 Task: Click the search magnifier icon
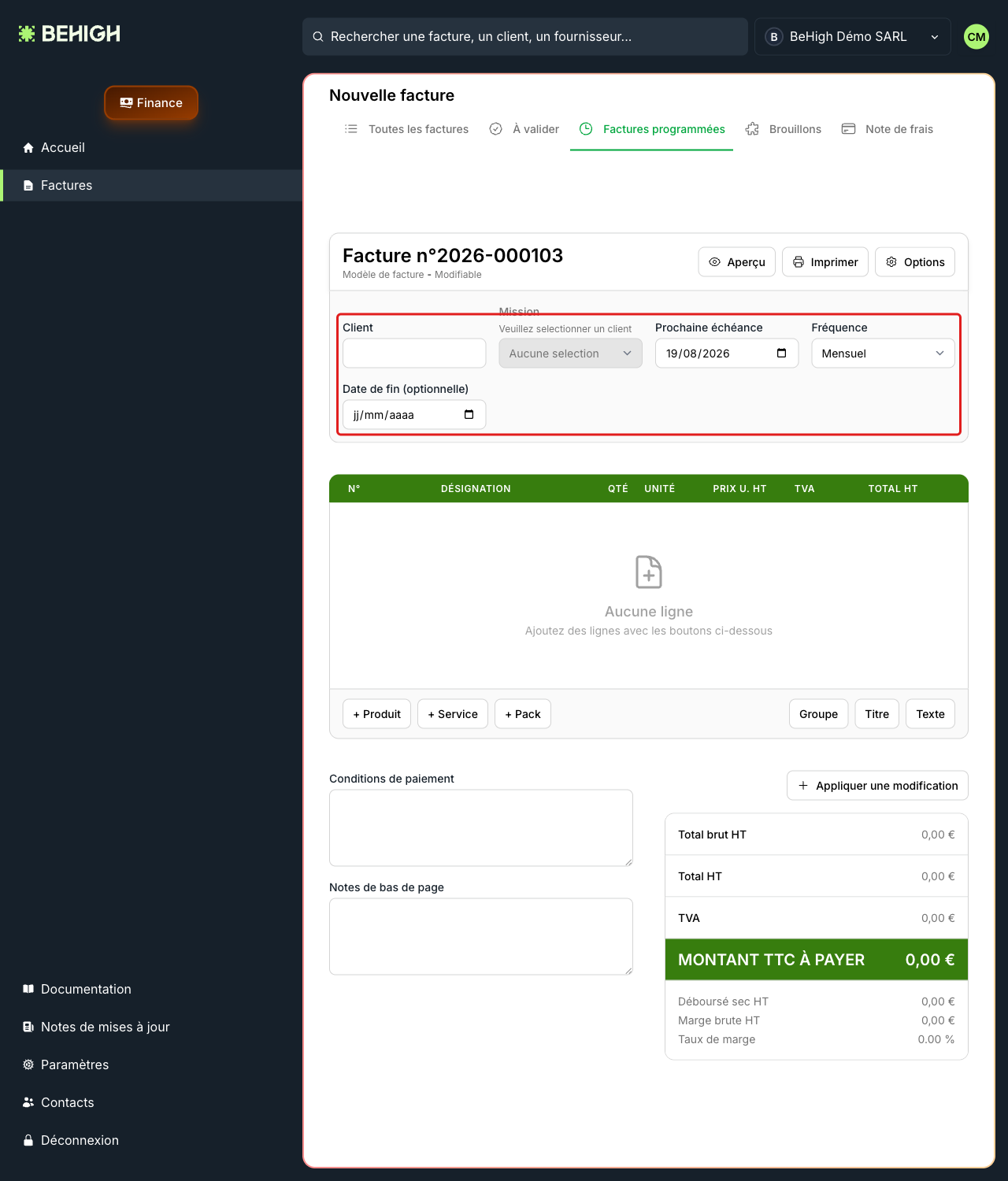[318, 36]
